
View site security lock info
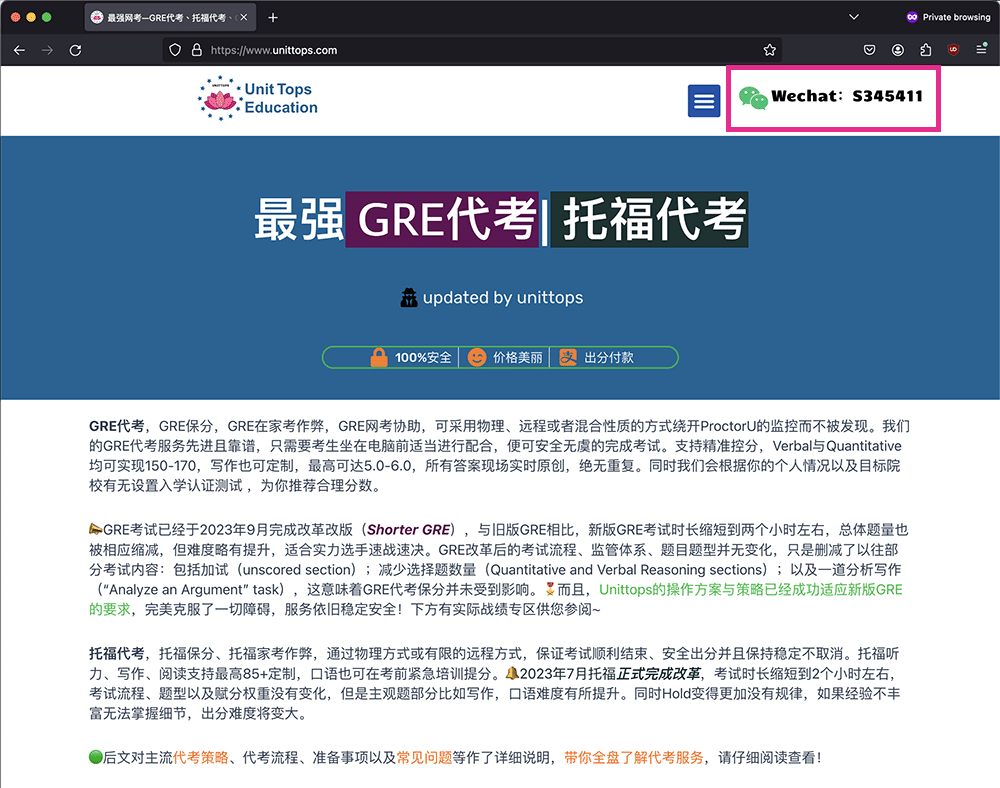[x=196, y=50]
